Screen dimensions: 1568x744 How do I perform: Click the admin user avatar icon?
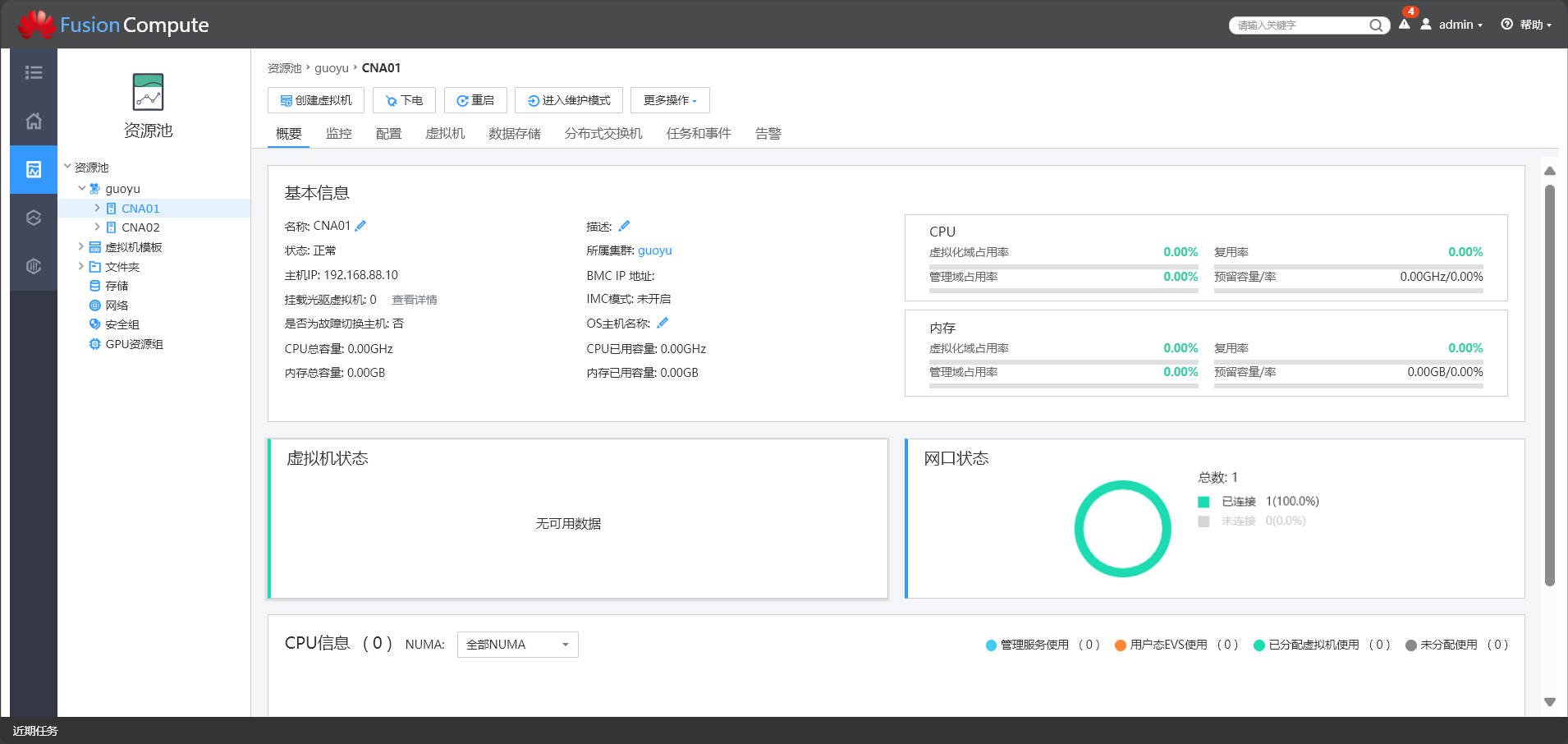click(1426, 24)
